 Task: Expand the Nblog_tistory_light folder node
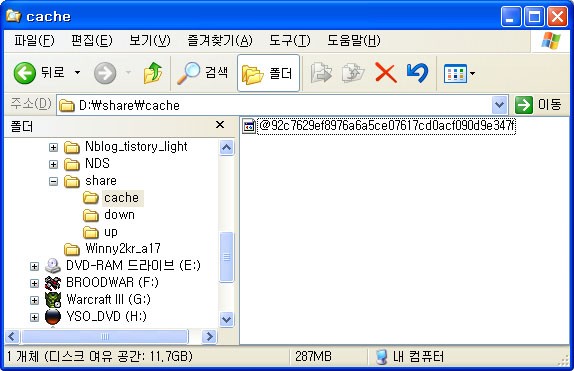tap(53, 147)
